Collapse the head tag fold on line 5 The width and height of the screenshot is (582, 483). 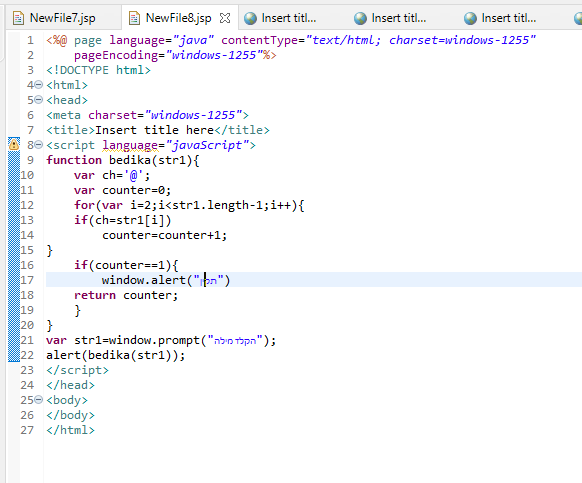[x=39, y=99]
